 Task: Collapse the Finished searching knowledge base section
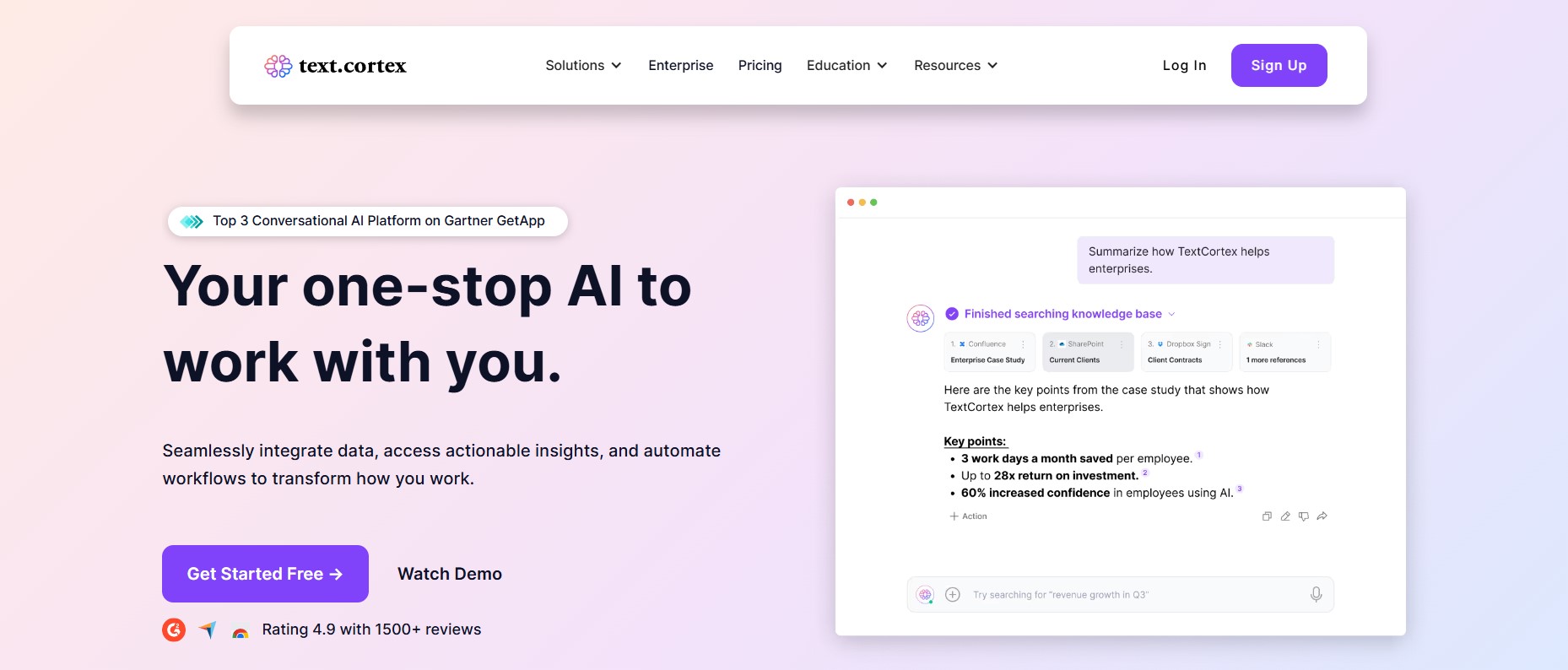click(x=1171, y=314)
